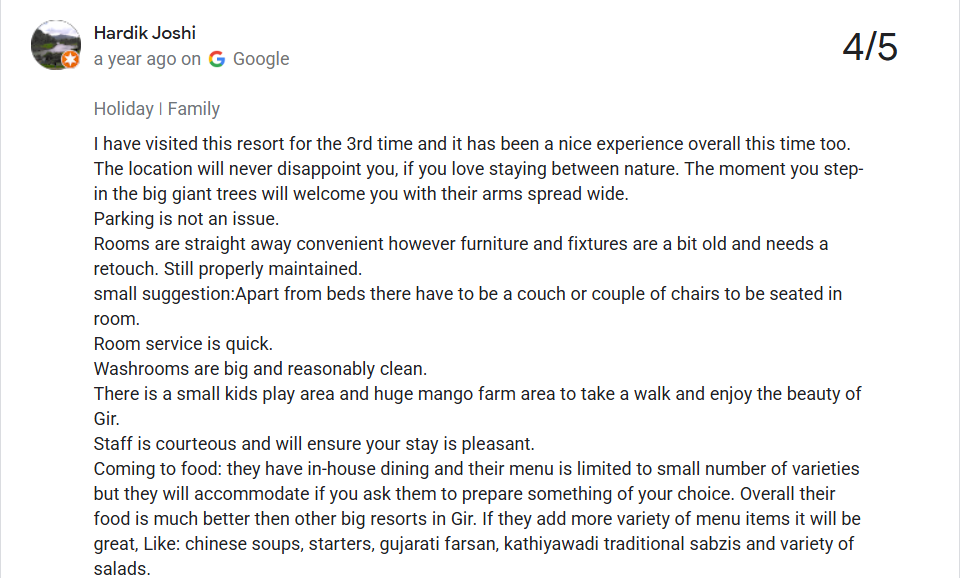This screenshot has width=960, height=578.
Task: Click the sentence about visiting the 3rd time
Action: [472, 144]
